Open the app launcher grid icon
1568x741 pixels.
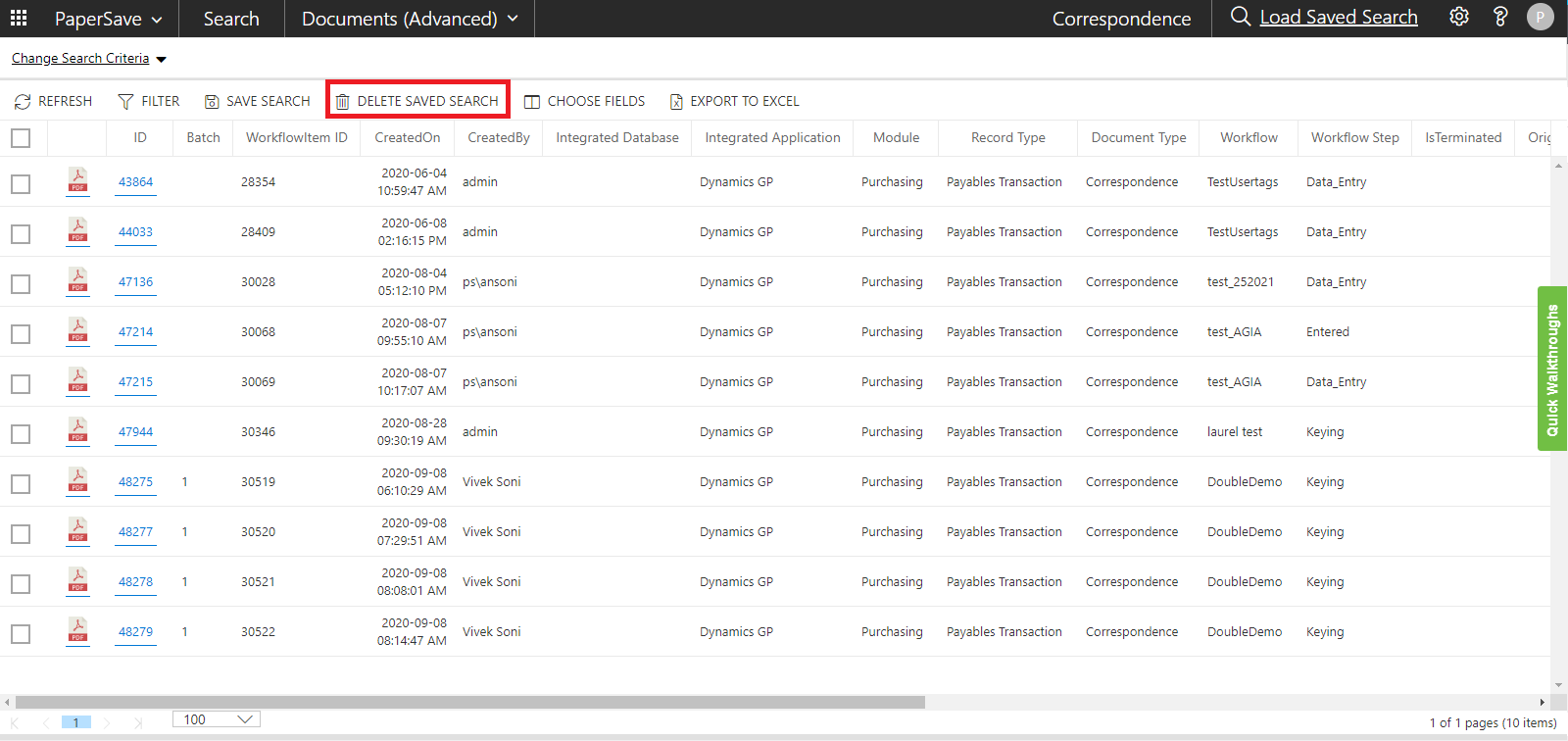coord(19,18)
